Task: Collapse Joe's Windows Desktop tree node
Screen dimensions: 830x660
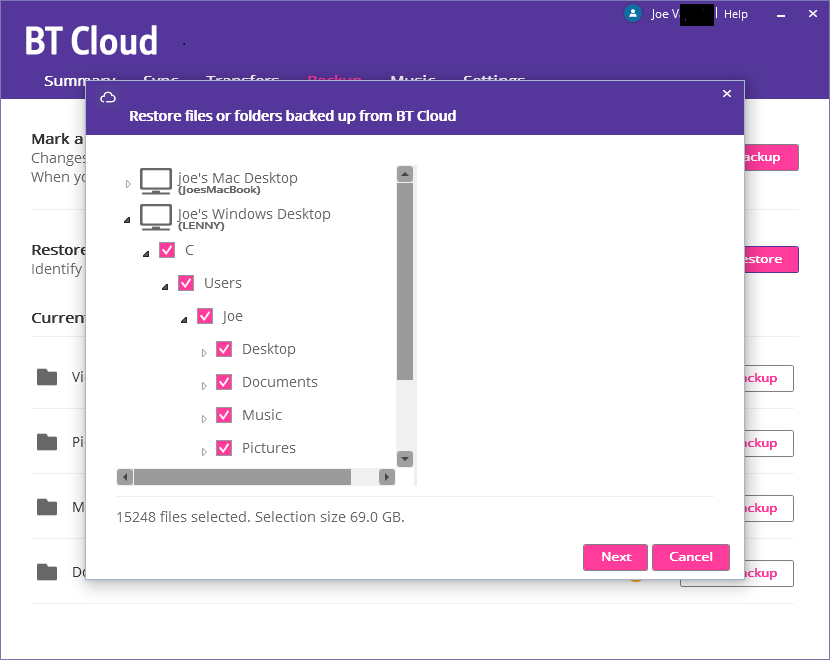Action: (x=127, y=220)
